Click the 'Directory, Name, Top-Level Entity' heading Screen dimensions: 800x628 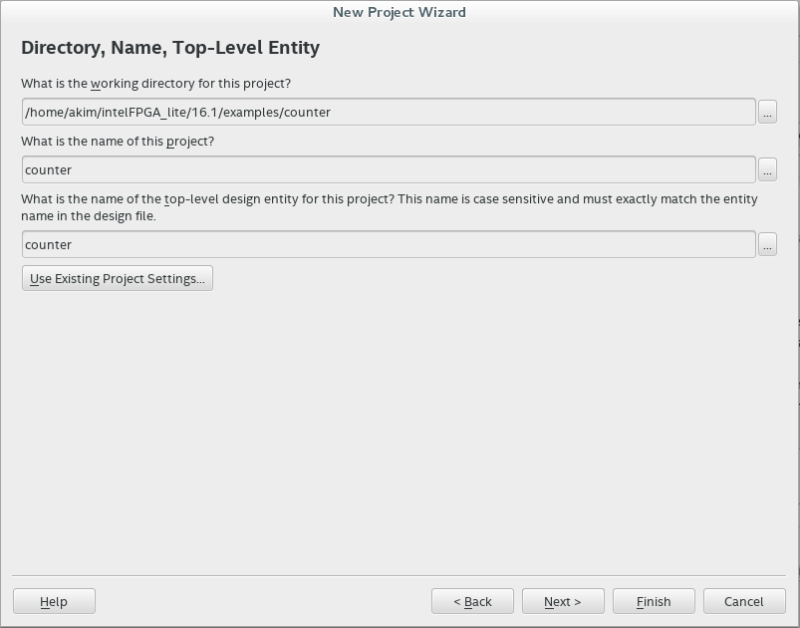(x=170, y=47)
